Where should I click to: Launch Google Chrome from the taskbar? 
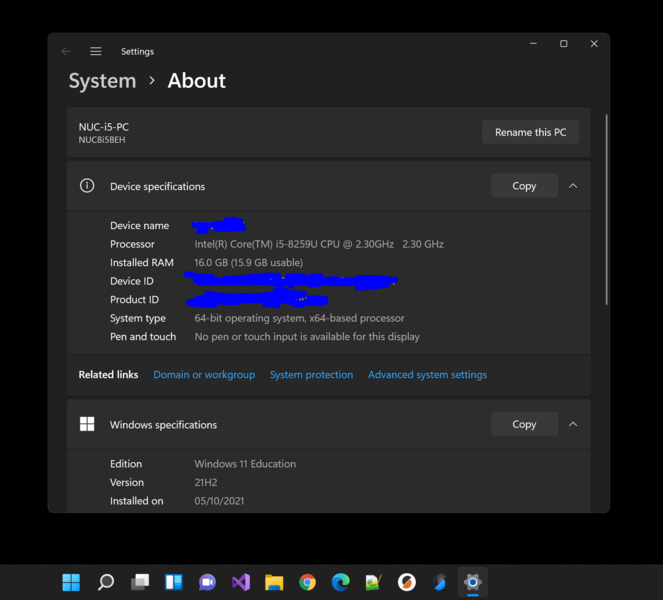click(x=307, y=582)
